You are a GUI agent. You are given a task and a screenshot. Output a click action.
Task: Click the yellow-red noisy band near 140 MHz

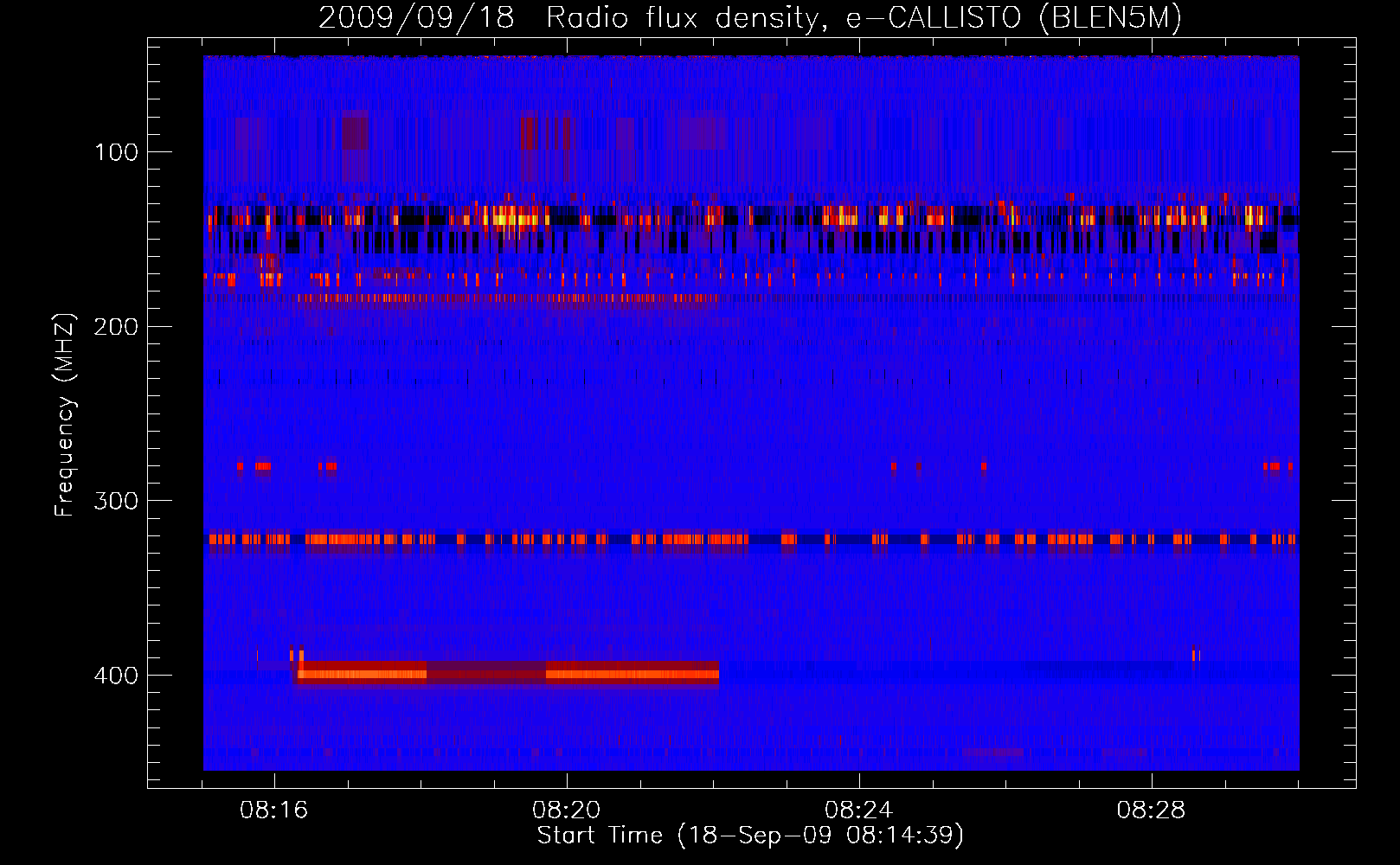[x=751, y=215]
